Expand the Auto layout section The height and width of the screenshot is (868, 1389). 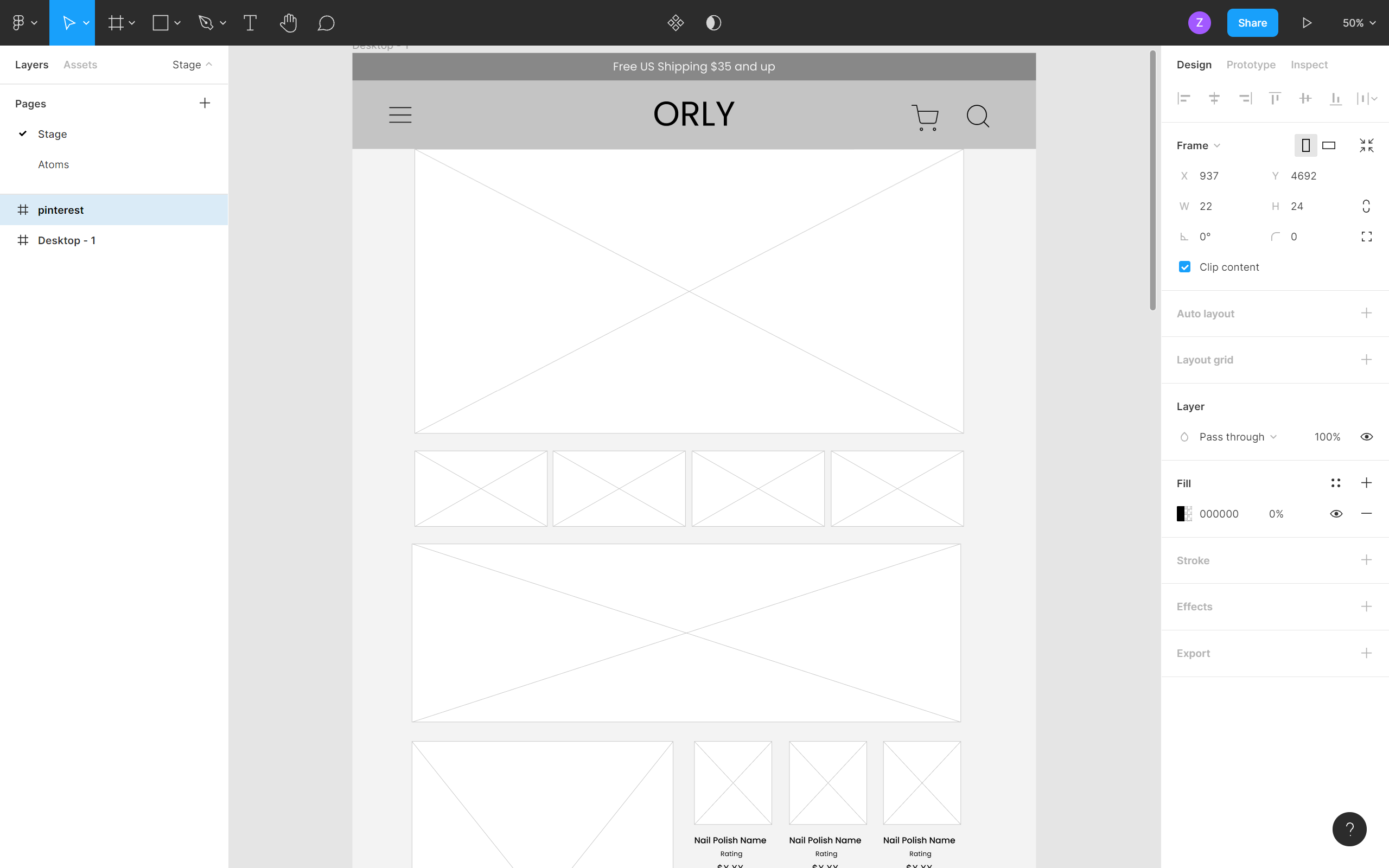1366,313
